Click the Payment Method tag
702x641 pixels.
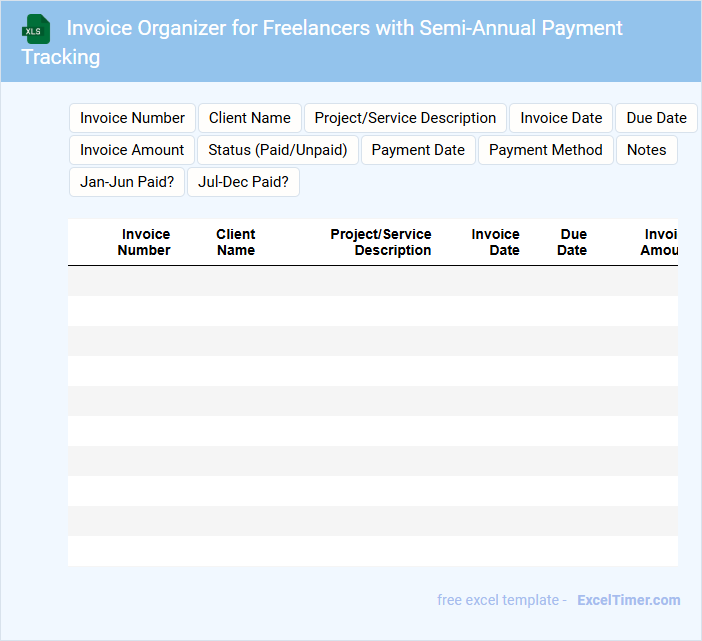[546, 150]
